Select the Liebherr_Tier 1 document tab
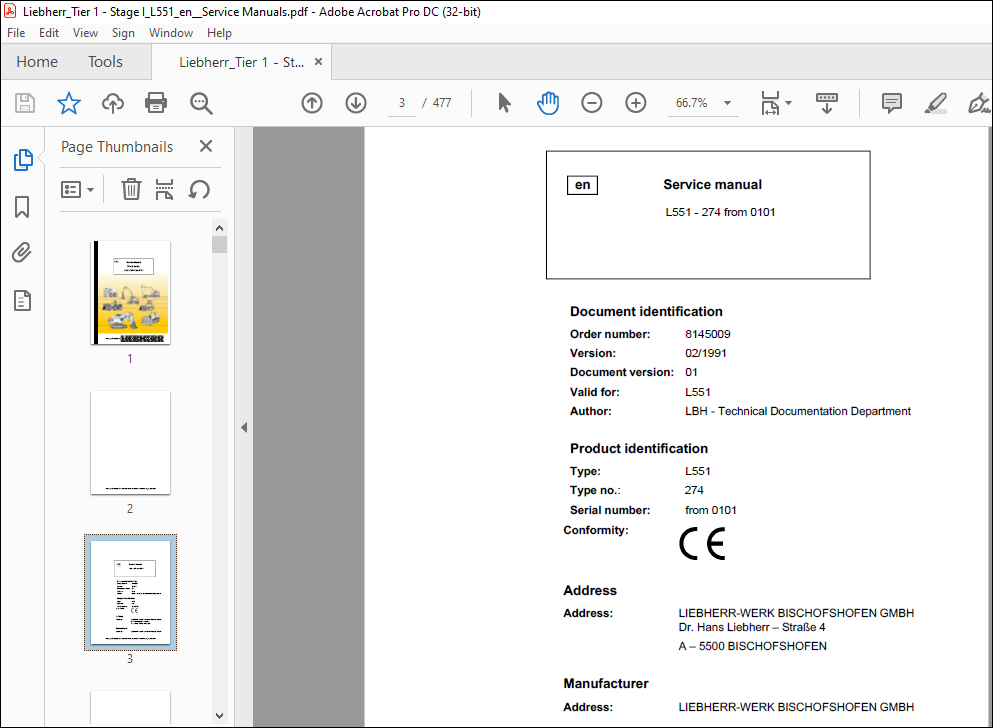Screen dimensions: 993x728 click(x=241, y=62)
